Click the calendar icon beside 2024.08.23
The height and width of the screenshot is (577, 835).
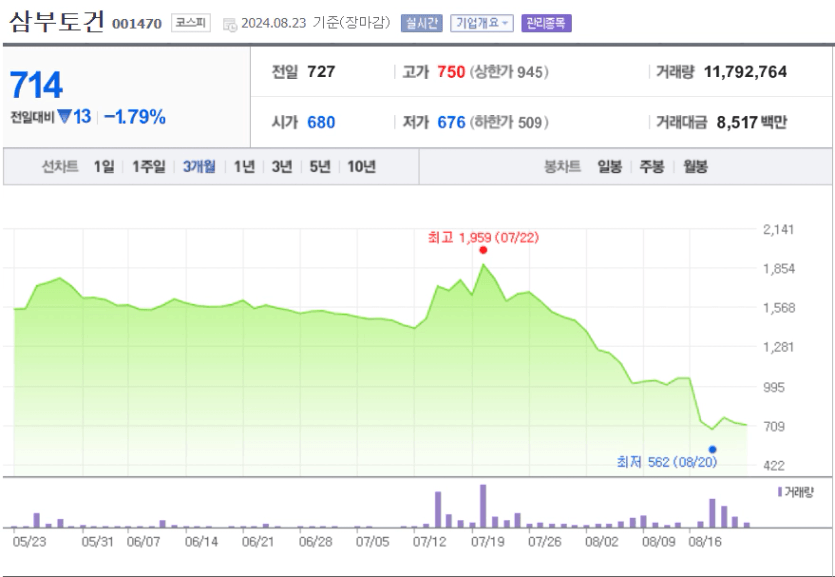pos(230,24)
